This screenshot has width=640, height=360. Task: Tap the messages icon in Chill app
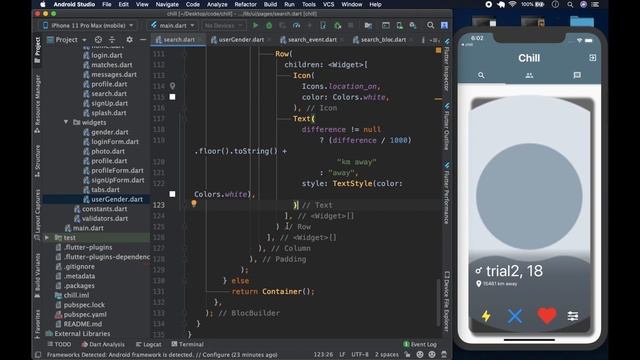(x=577, y=76)
